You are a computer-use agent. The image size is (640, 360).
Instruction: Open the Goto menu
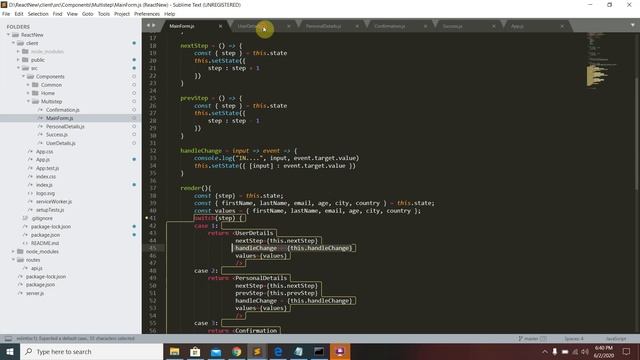87,14
